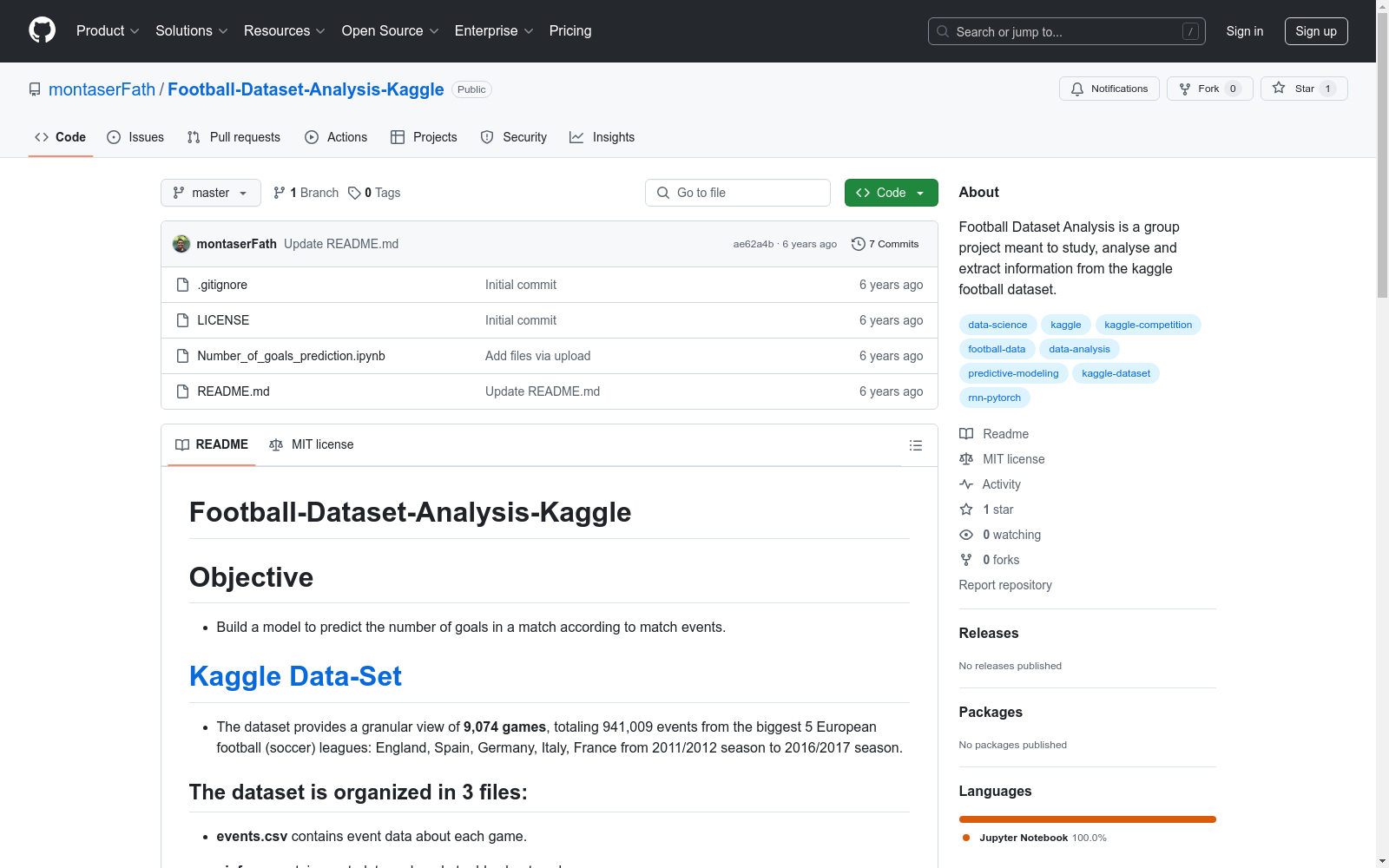The image size is (1389, 868).
Task: Click the scale icon beside MIT license in About
Action: 966,459
